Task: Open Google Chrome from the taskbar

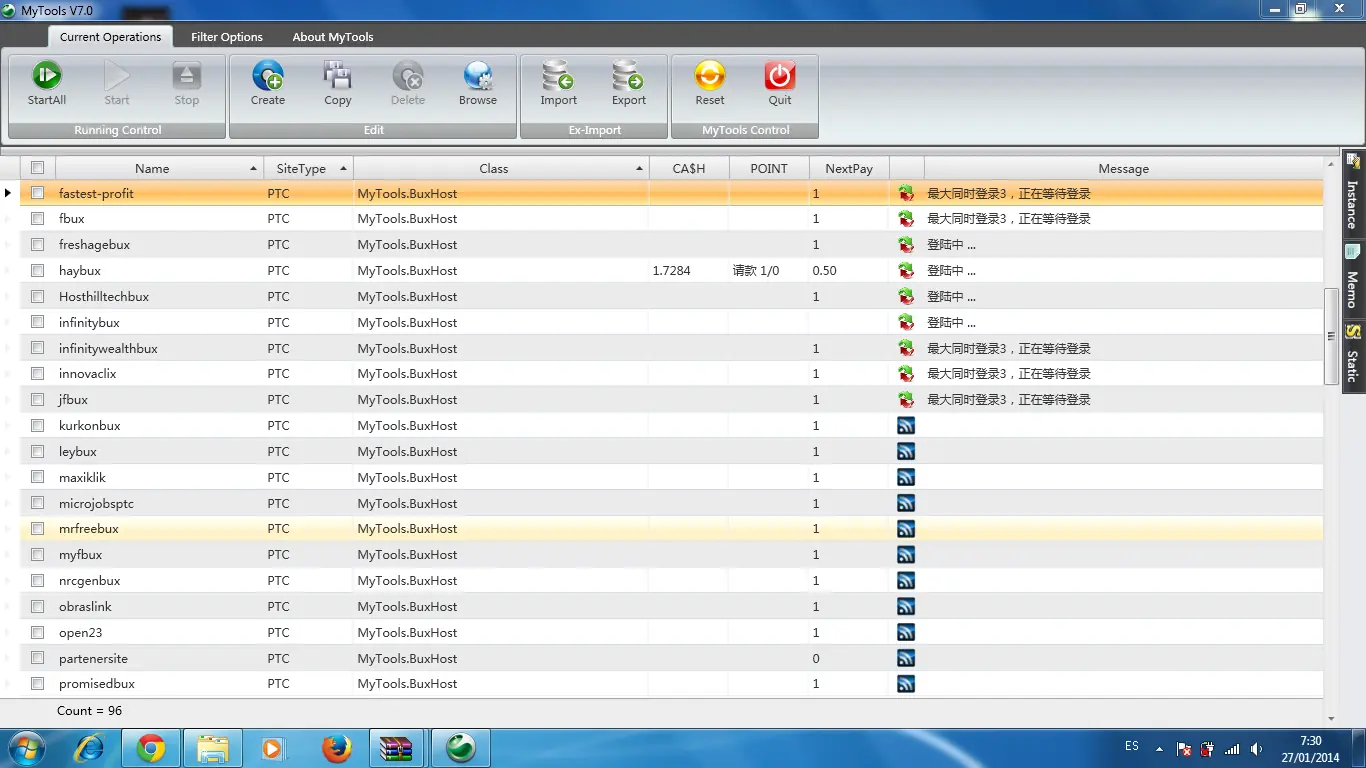Action: point(151,748)
